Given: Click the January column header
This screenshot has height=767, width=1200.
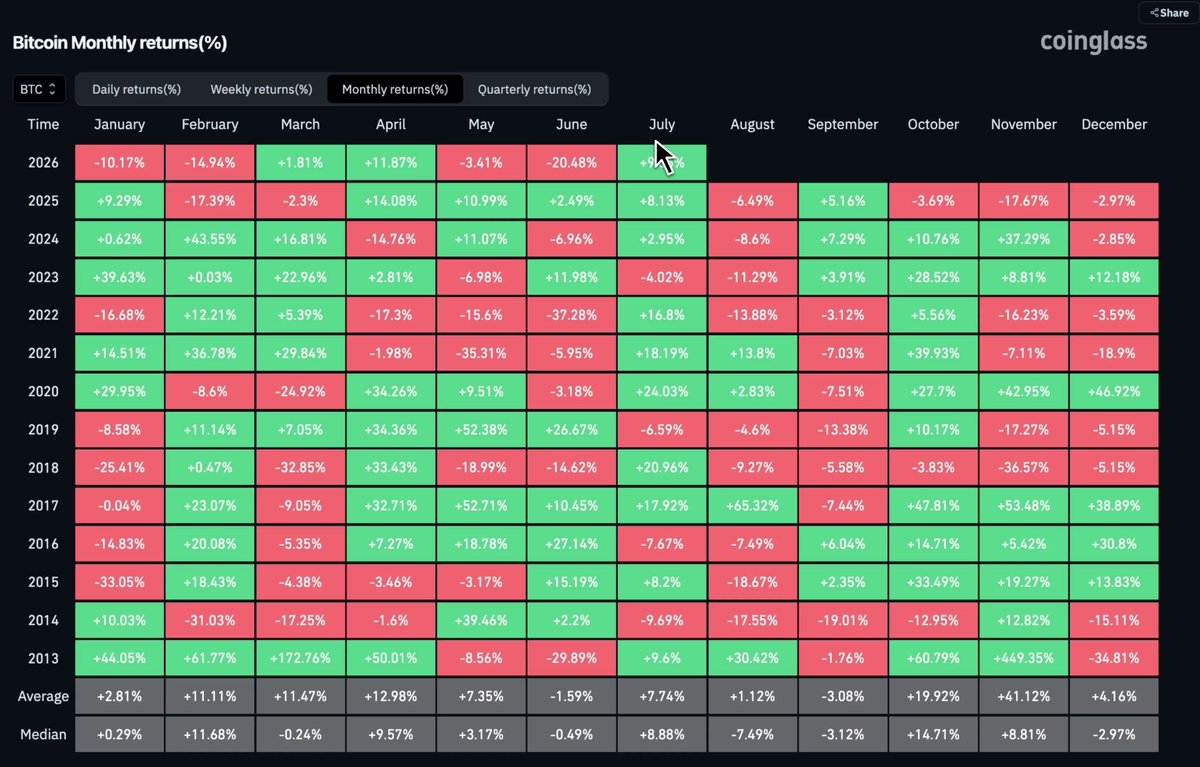Looking at the screenshot, I should 119,124.
